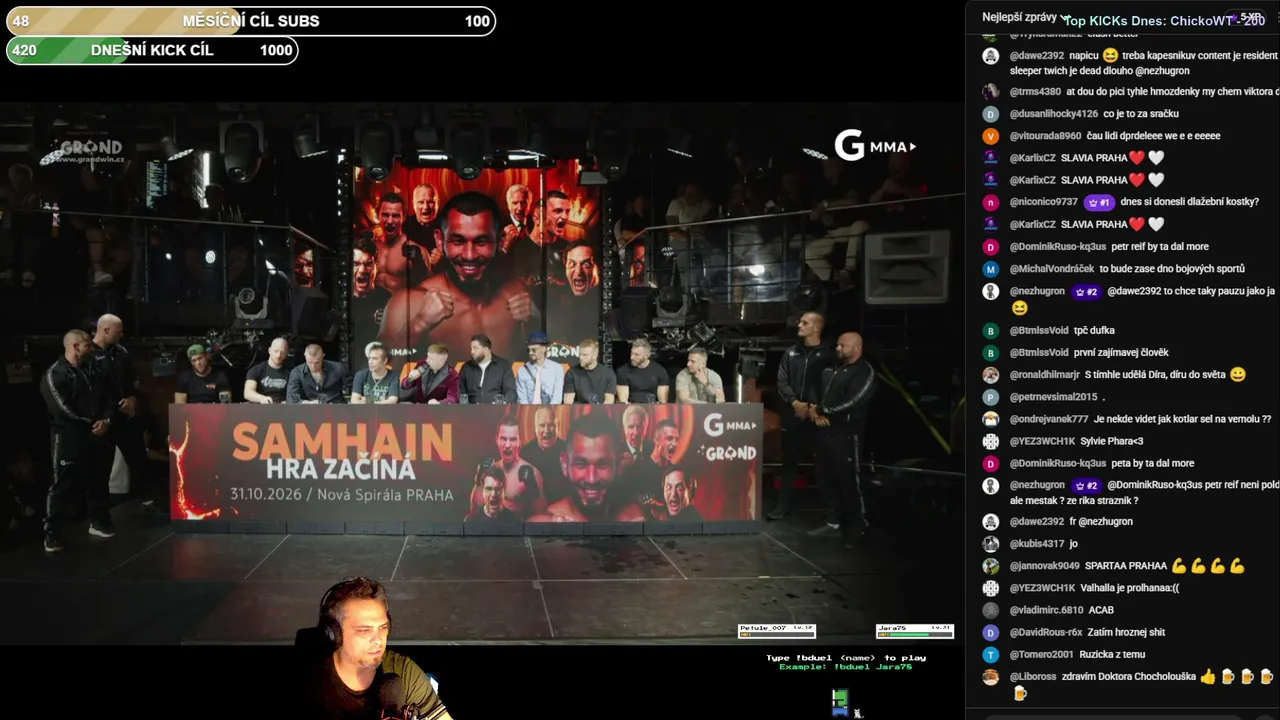Click the @nezhugron mention in "fr @nezhugron"
Viewport: 1280px width, 720px height.
1105,522
